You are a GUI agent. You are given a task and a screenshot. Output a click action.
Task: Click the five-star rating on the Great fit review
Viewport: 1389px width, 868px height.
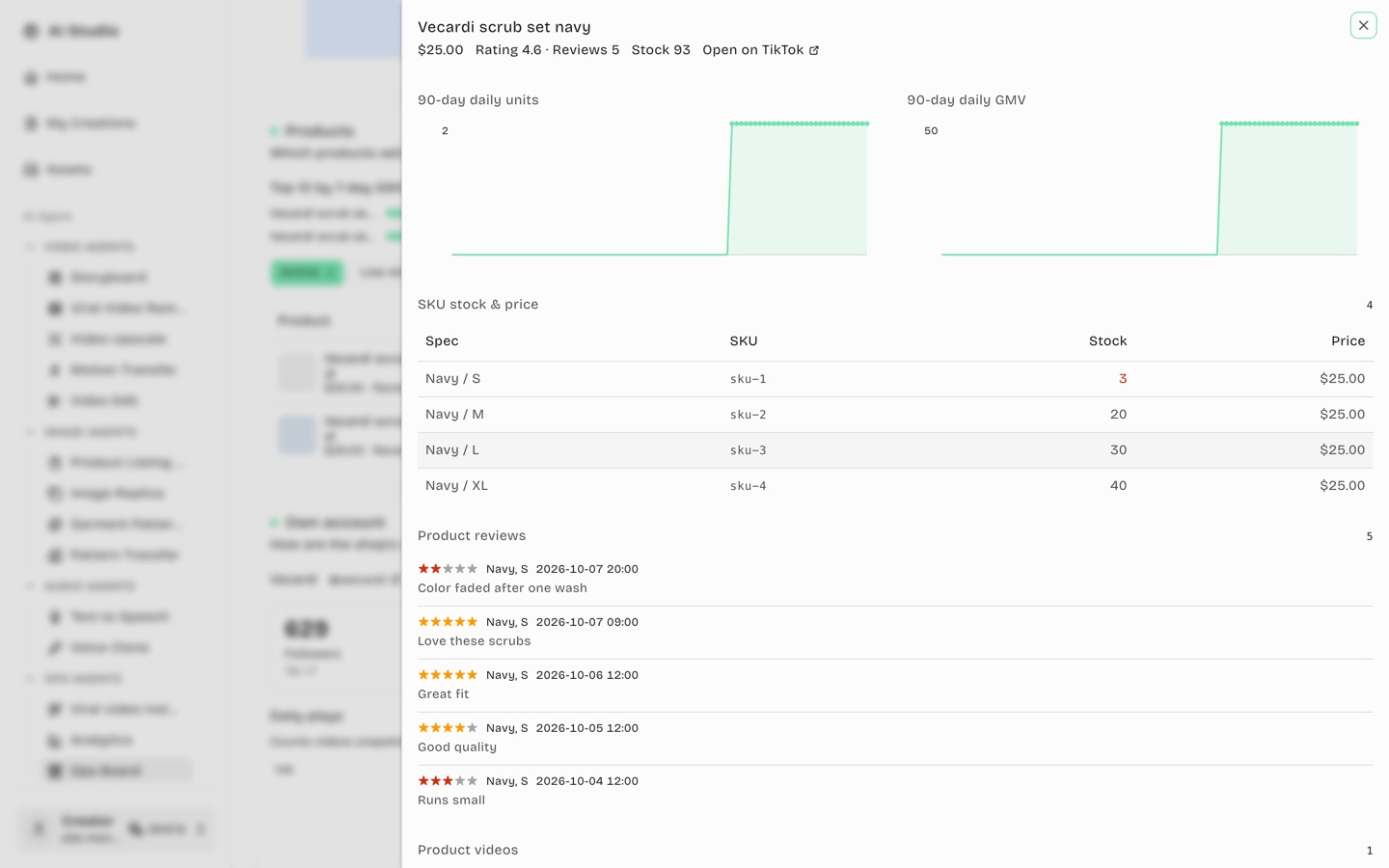(x=448, y=675)
